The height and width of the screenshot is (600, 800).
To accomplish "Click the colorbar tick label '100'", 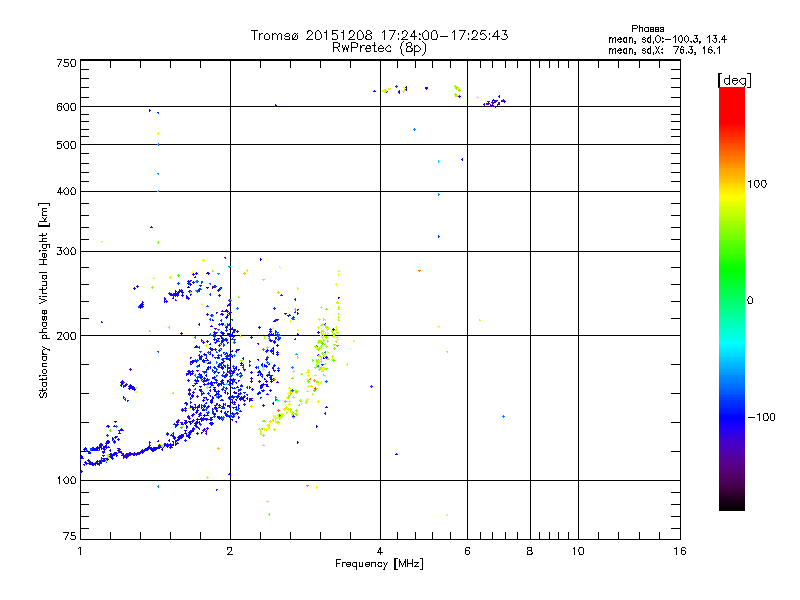I will coord(757,184).
